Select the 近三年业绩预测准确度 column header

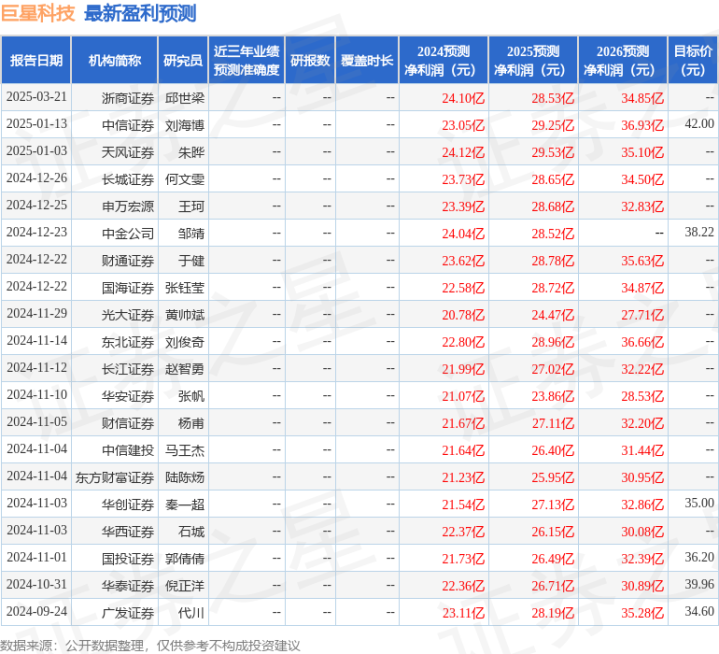tap(246, 60)
